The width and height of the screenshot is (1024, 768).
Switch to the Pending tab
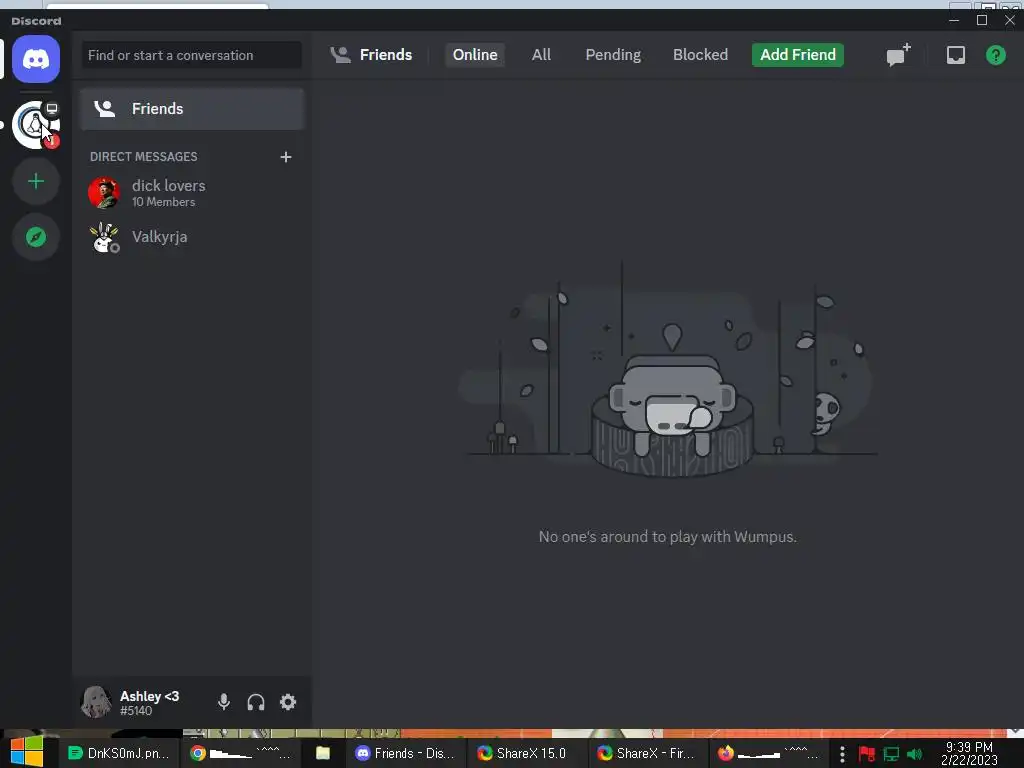pos(613,55)
